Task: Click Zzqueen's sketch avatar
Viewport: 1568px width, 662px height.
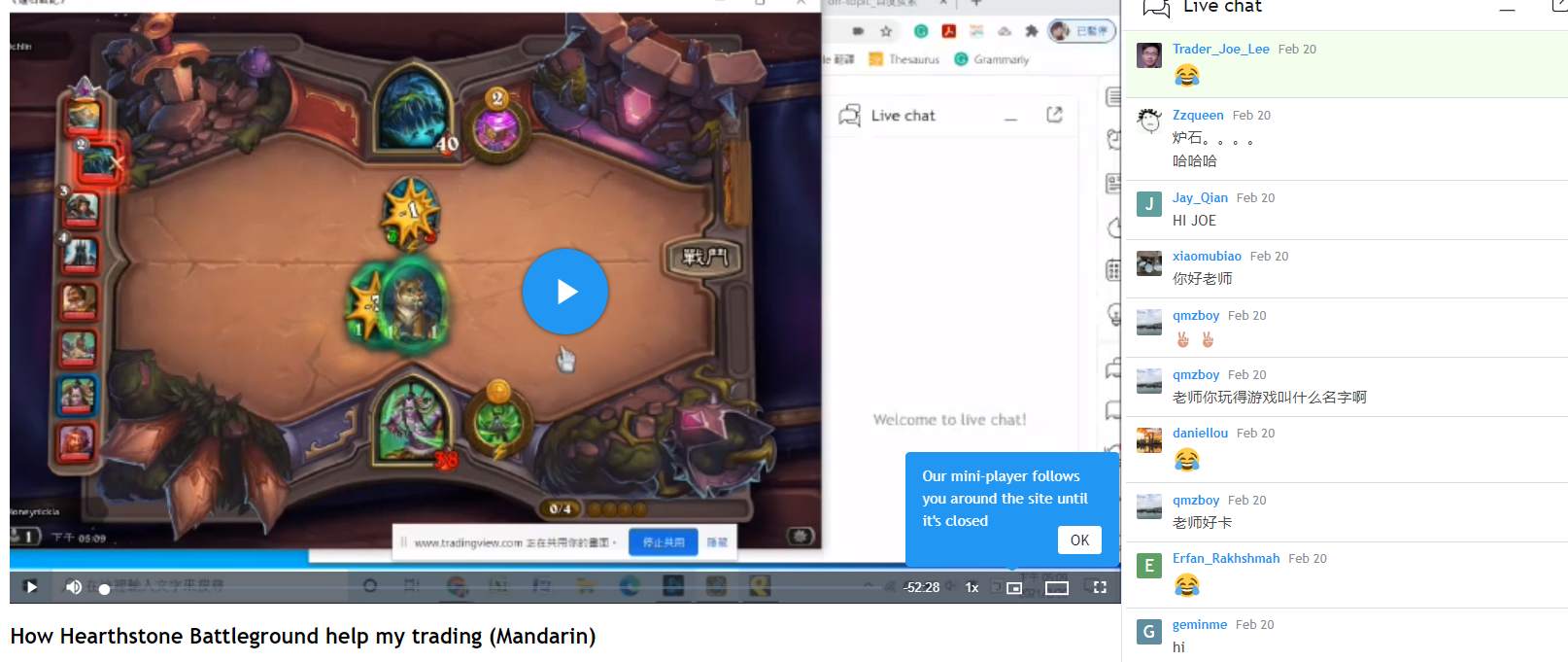Action: pos(1149,122)
